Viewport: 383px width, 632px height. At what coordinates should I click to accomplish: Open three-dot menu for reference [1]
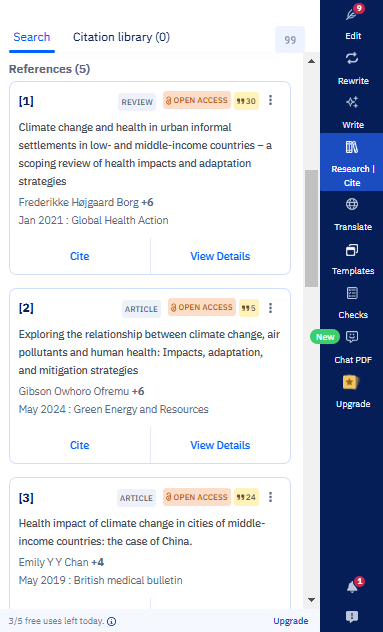tap(271, 100)
